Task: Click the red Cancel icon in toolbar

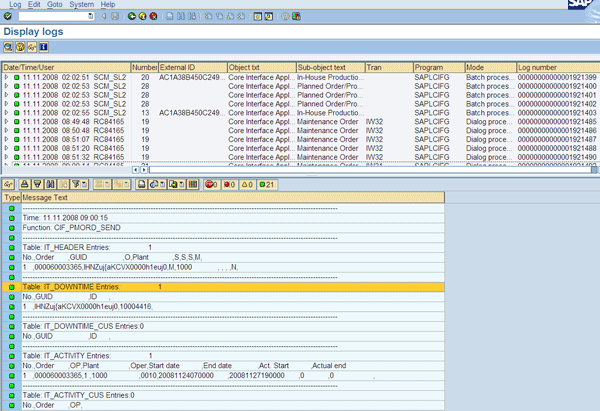Action: pyautogui.click(x=155, y=18)
